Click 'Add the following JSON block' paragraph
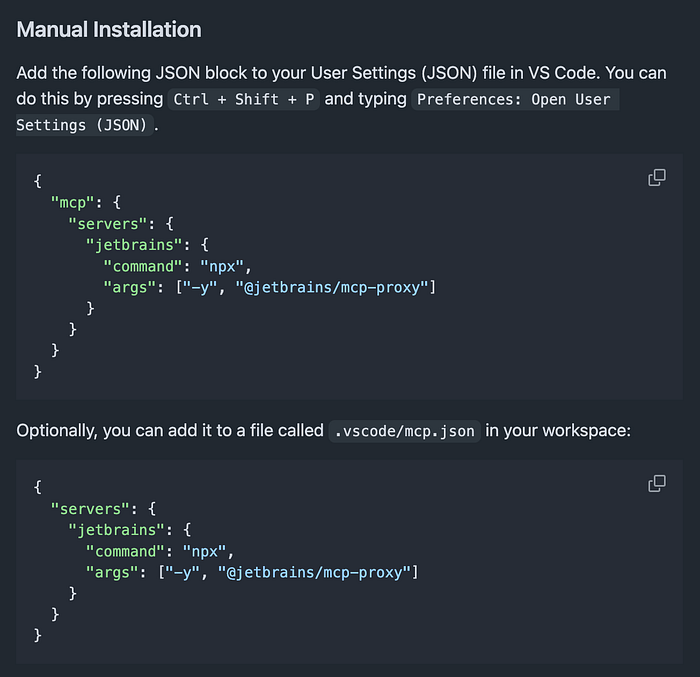 pos(342,99)
